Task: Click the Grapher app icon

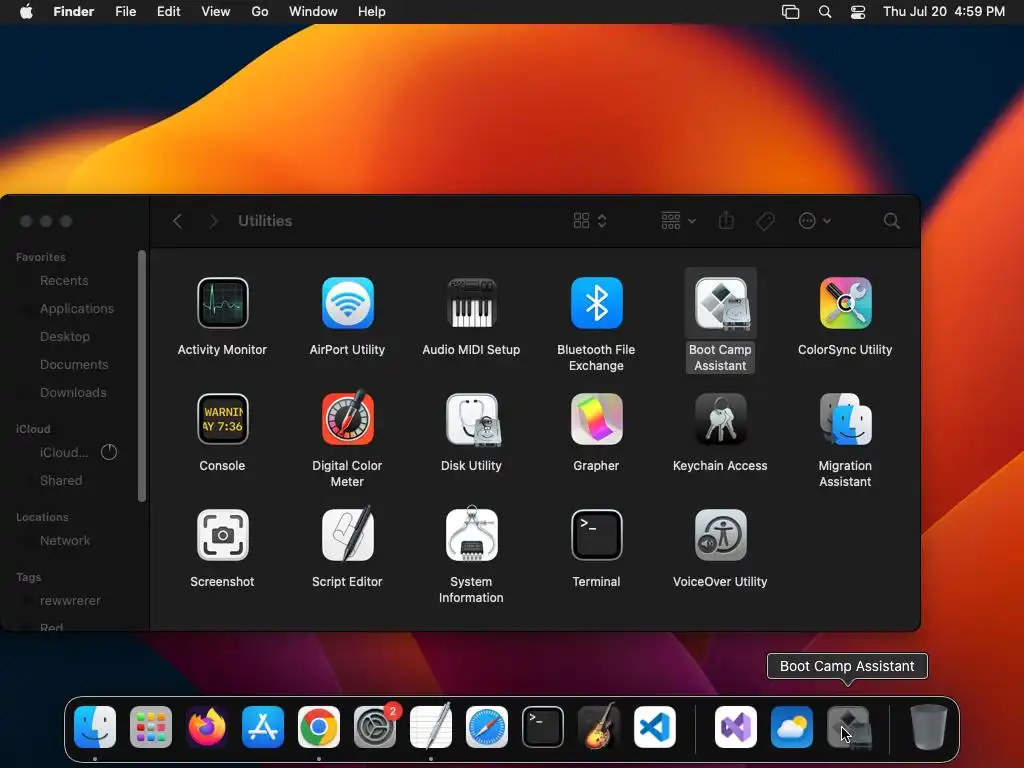Action: click(596, 419)
